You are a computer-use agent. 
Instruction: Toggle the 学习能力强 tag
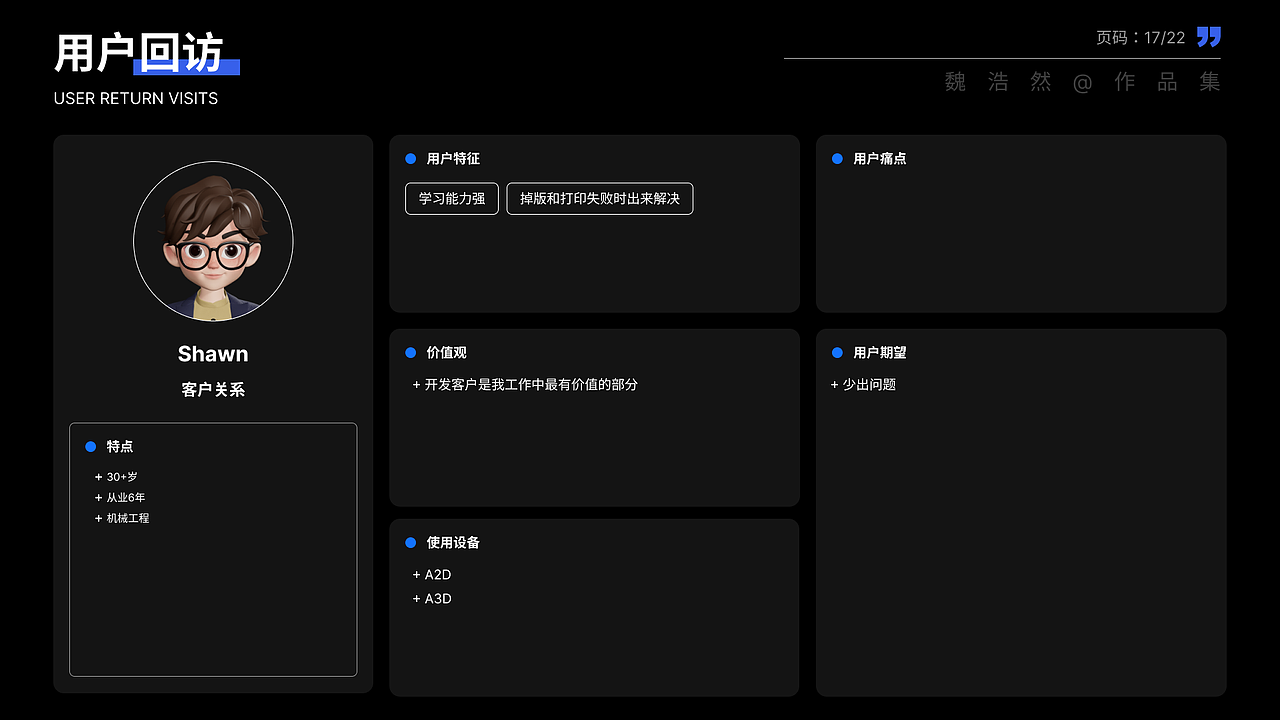pyautogui.click(x=451, y=198)
